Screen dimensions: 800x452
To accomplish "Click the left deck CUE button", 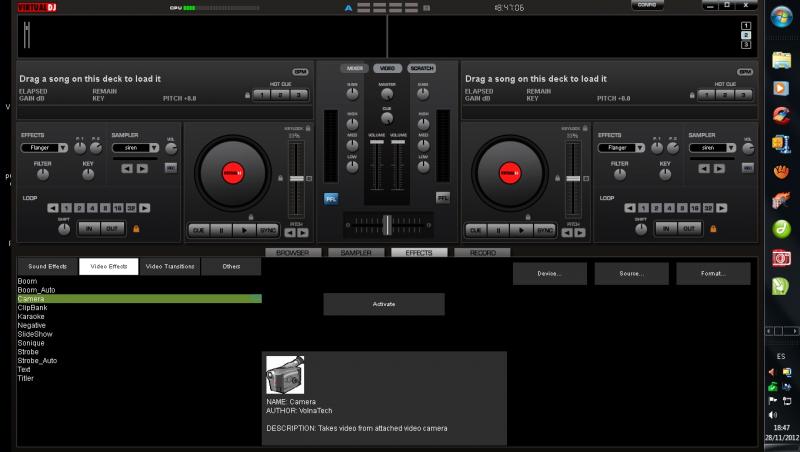I will tap(198, 231).
